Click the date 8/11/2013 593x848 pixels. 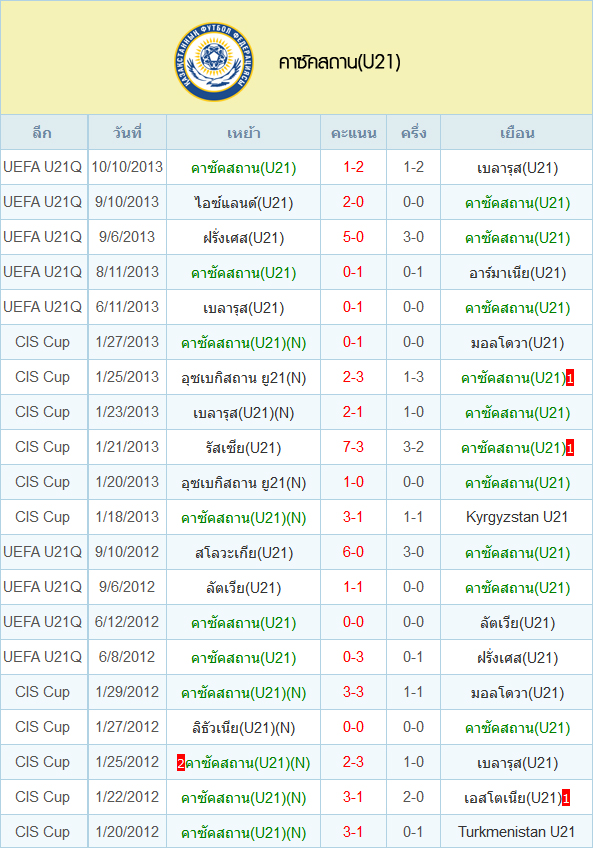(x=127, y=272)
